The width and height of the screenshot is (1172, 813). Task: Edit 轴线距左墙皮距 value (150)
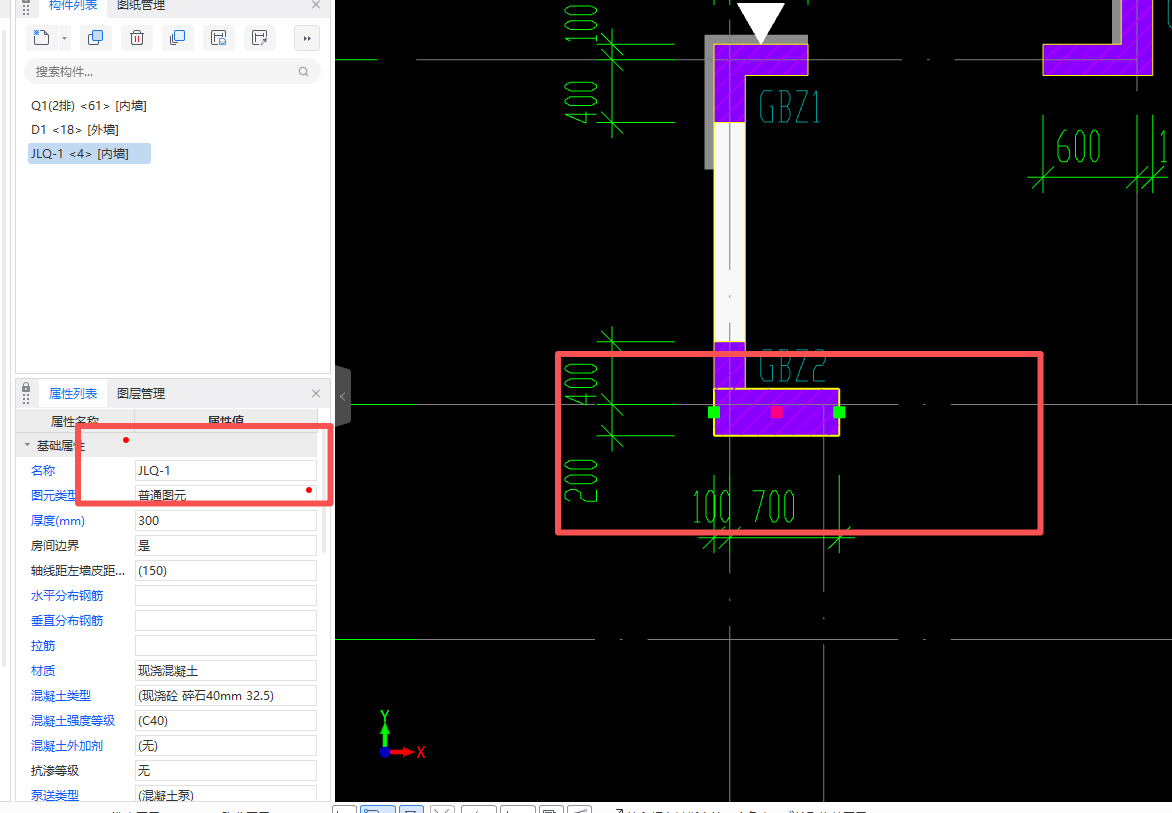pyautogui.click(x=226, y=571)
